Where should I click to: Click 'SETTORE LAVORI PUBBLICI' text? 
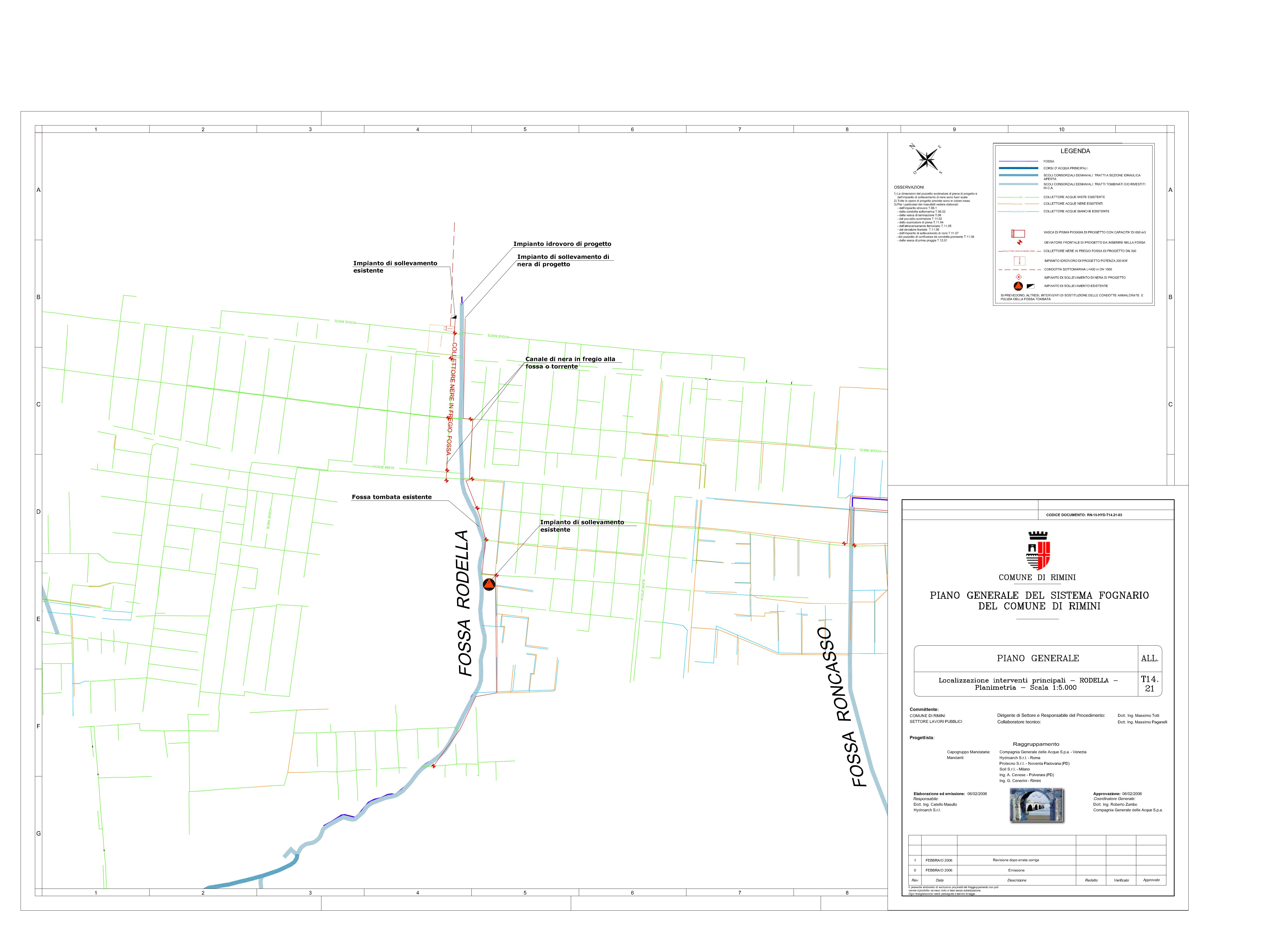coord(935,722)
